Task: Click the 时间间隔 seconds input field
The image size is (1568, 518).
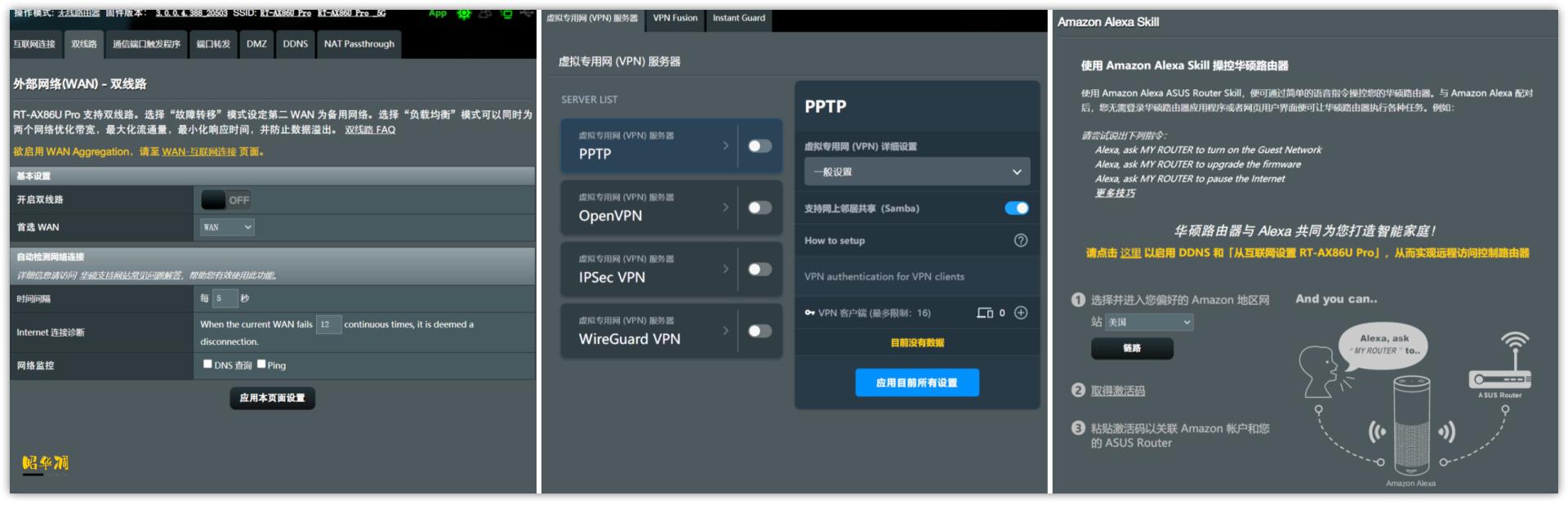Action: click(x=225, y=299)
